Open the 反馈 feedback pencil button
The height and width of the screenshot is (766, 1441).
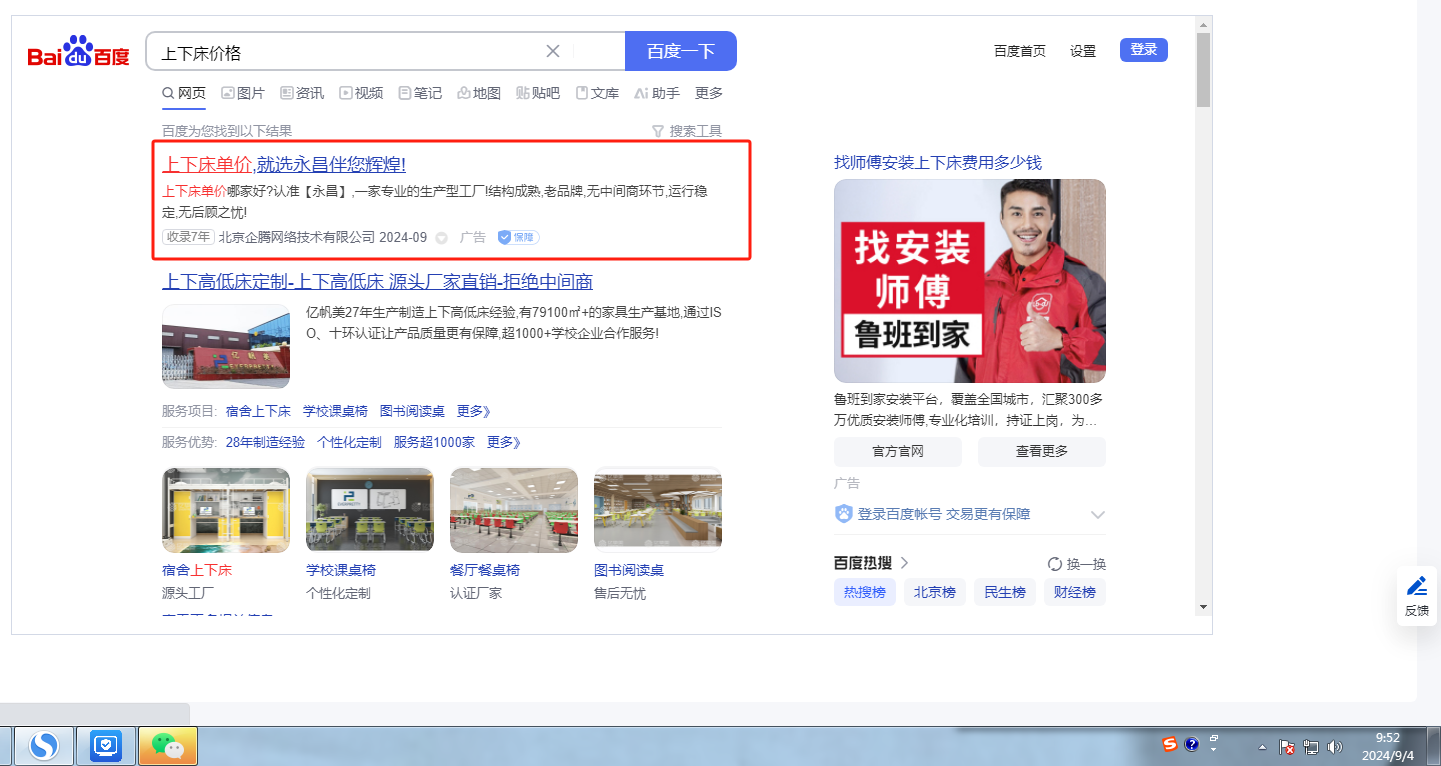pos(1417,596)
